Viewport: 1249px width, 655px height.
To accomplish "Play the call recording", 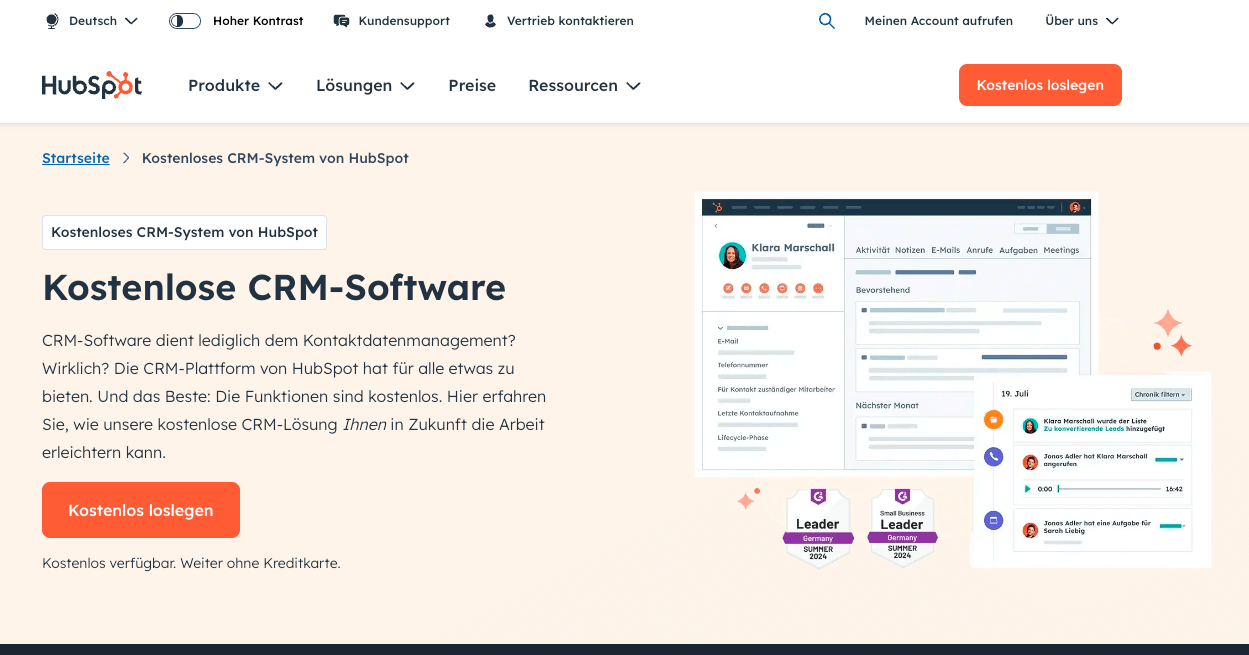I will click(x=1027, y=489).
